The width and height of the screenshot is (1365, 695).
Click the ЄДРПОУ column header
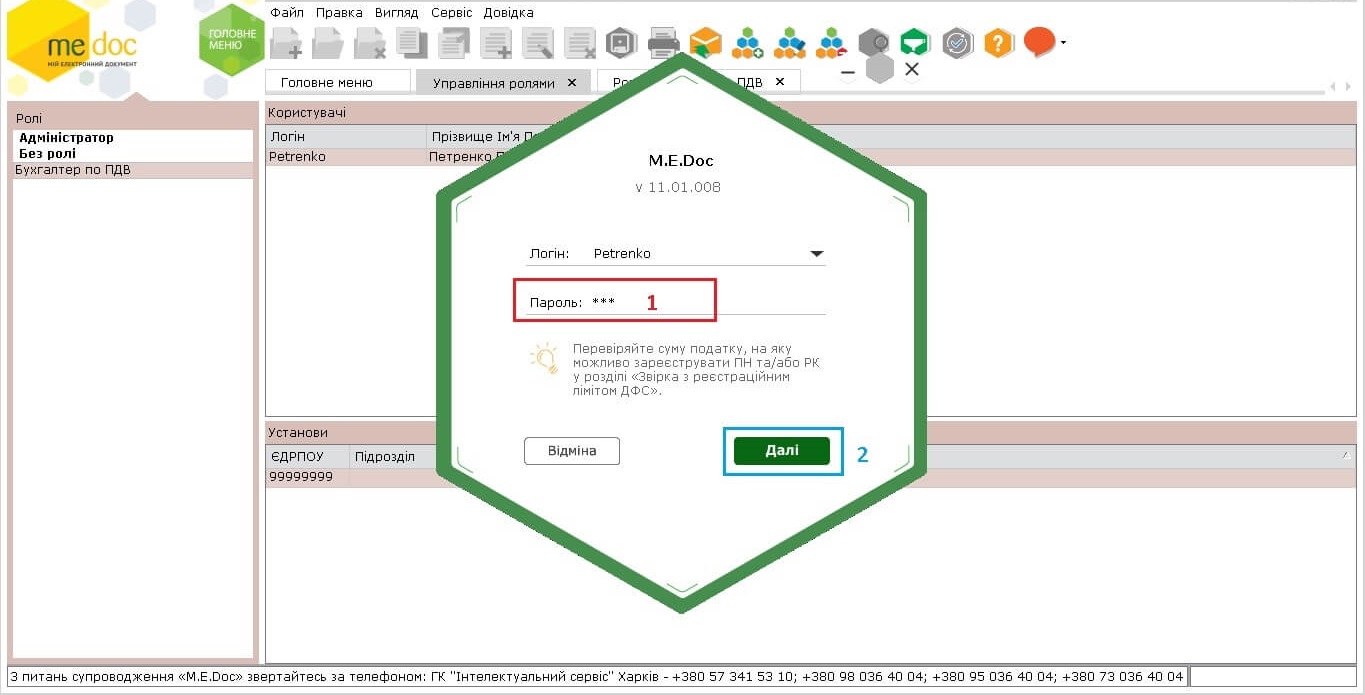click(x=308, y=456)
